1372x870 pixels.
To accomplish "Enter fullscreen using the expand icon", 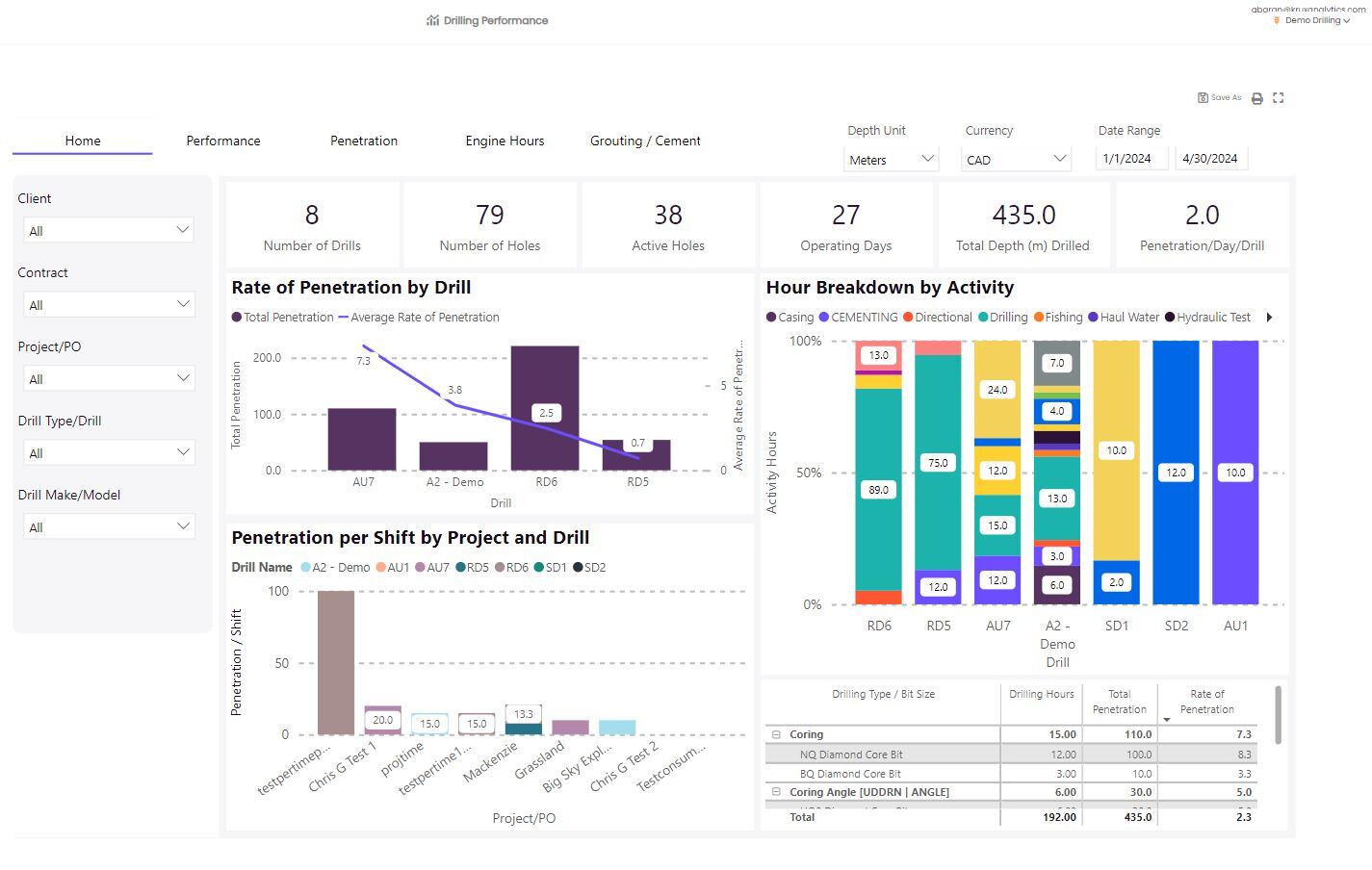I will (1279, 98).
